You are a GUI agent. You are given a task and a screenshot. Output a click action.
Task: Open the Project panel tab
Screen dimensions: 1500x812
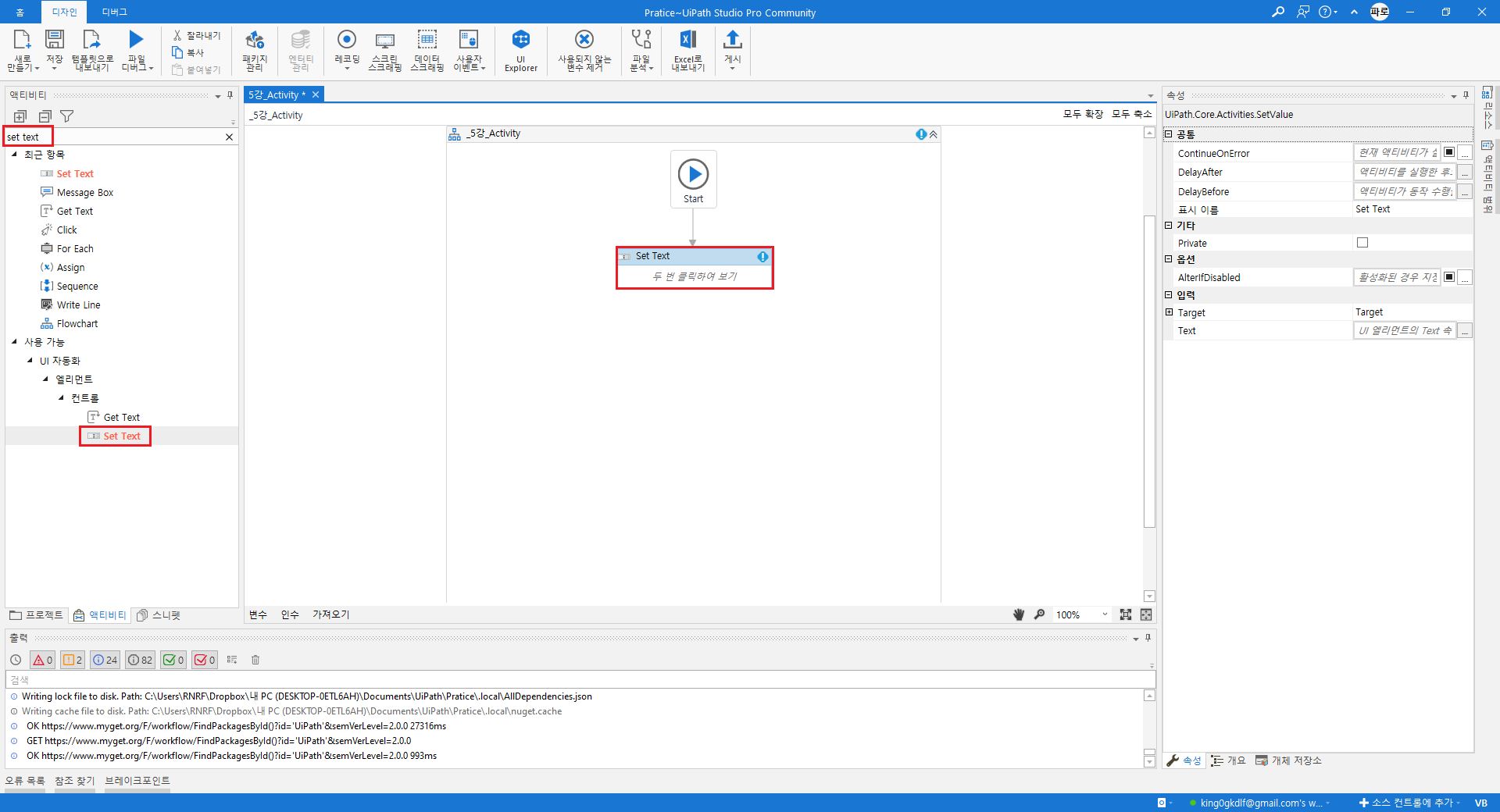click(36, 615)
